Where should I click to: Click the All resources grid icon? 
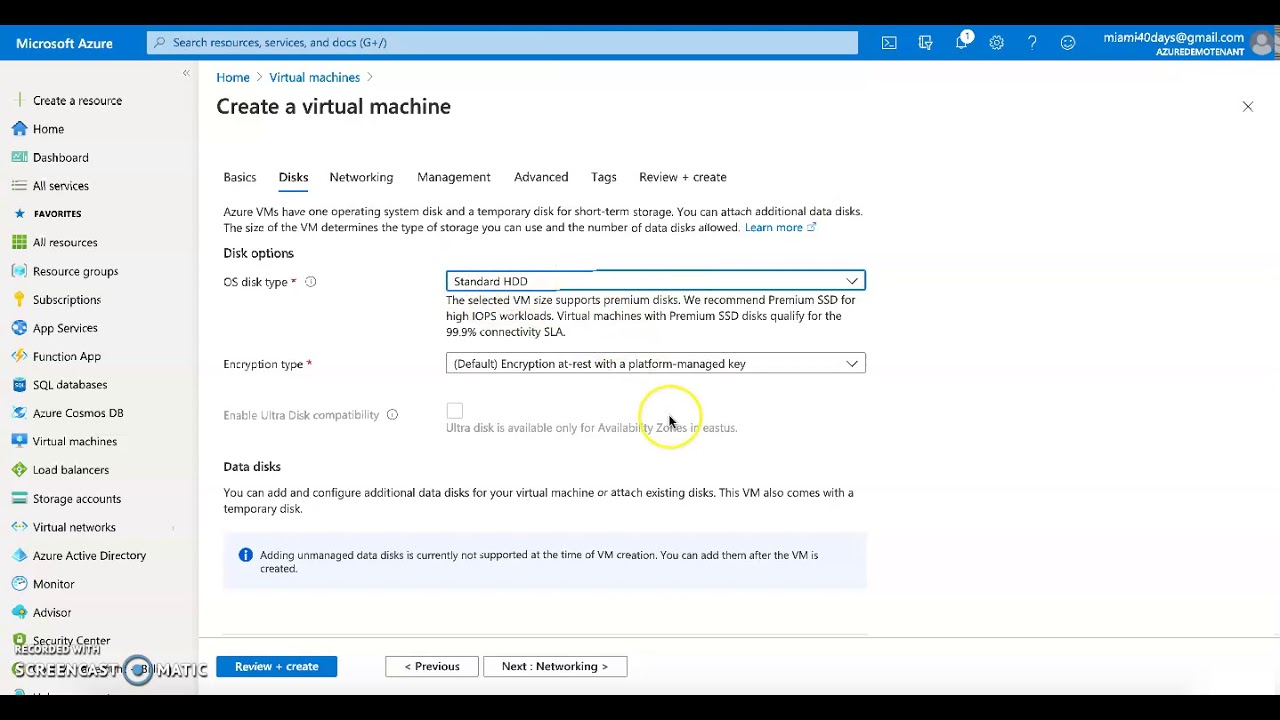(x=19, y=242)
